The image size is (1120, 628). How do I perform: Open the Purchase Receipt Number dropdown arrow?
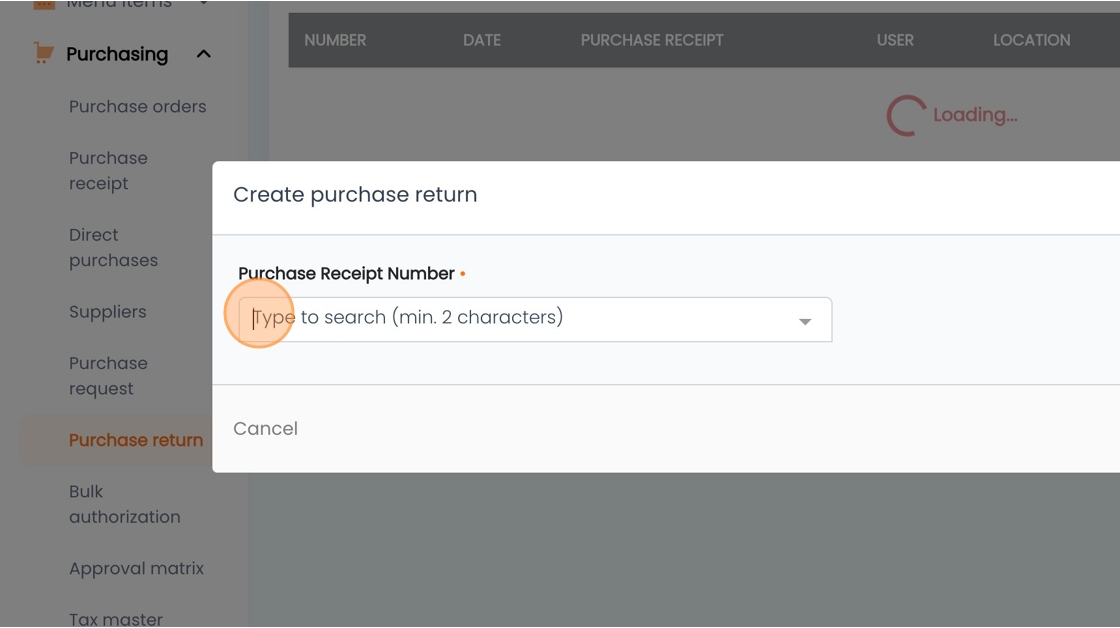coord(805,322)
